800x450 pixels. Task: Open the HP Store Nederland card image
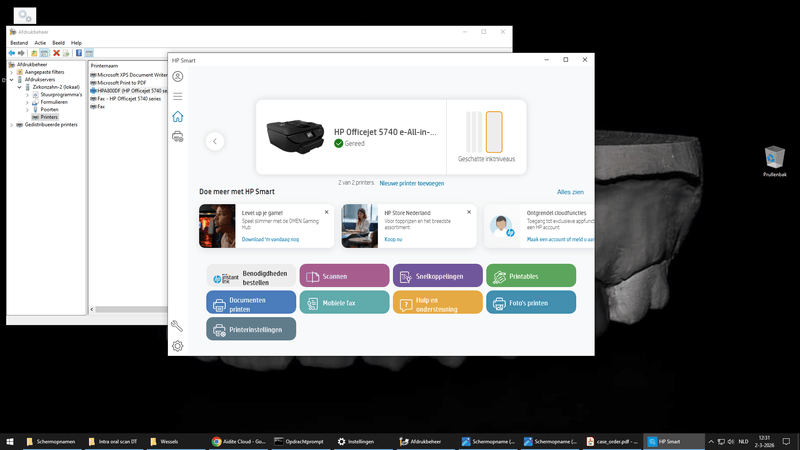point(360,226)
